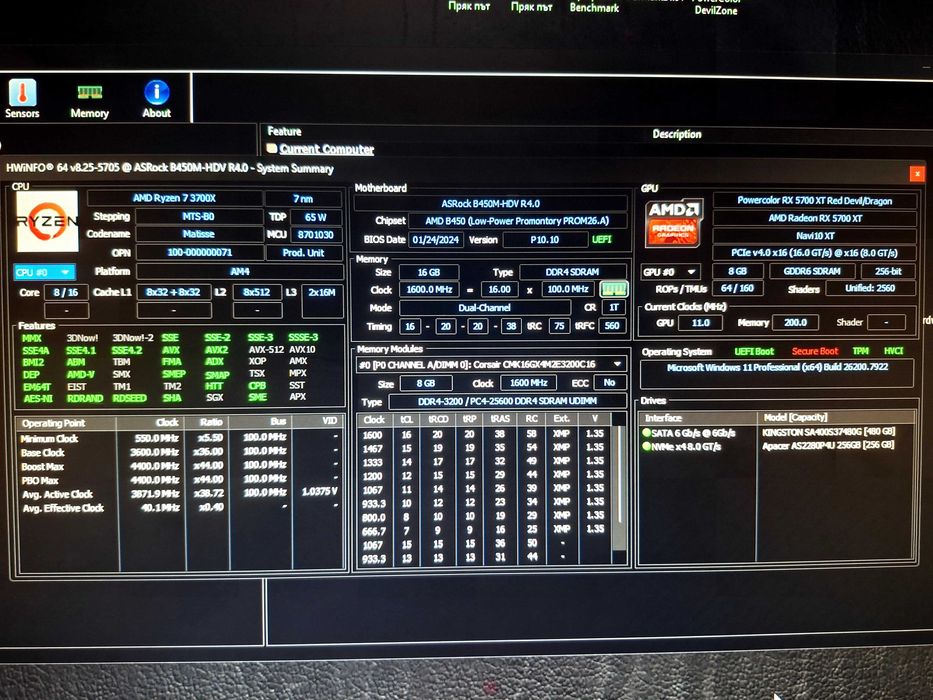Click the Model [Capacity] column header
933x700 pixels.
tap(835, 417)
